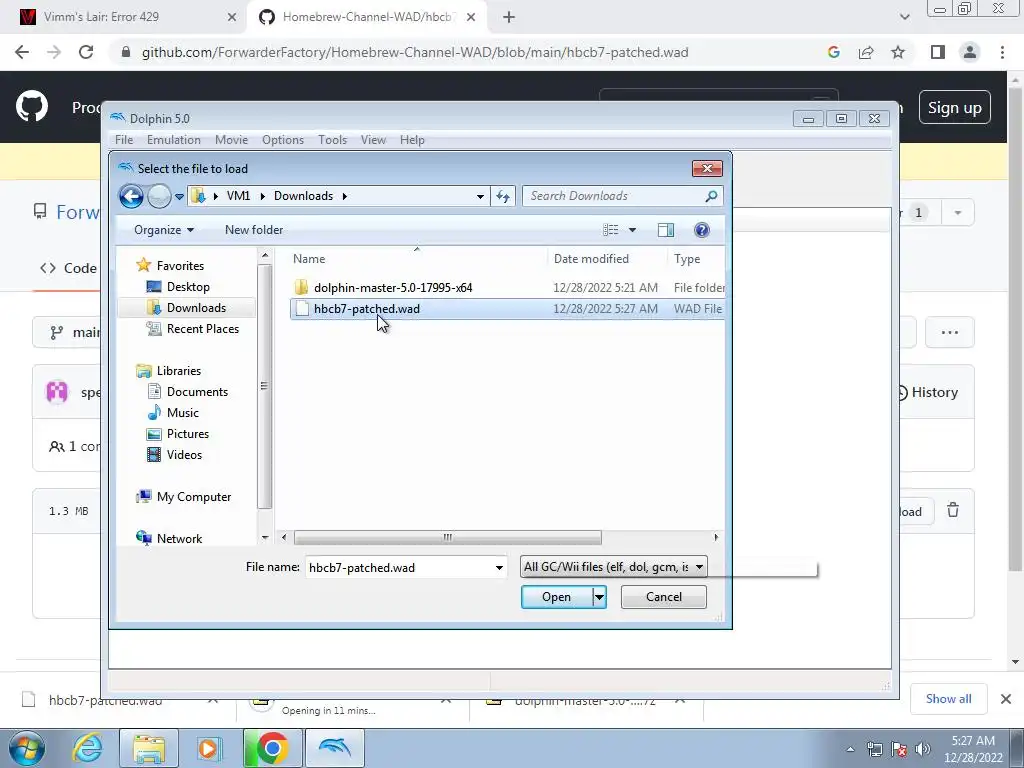This screenshot has width=1024, height=768.
Task: Open Chrome side panel icon
Action: pos(938,52)
